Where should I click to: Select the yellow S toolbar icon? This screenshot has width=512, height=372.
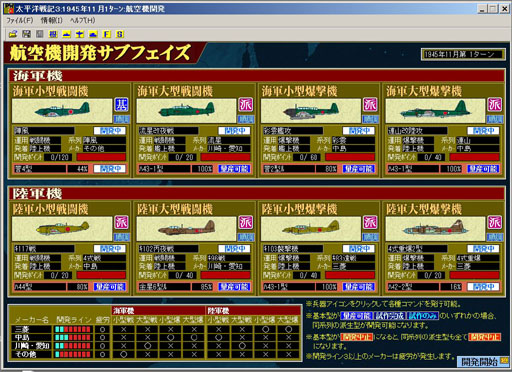click(120, 34)
